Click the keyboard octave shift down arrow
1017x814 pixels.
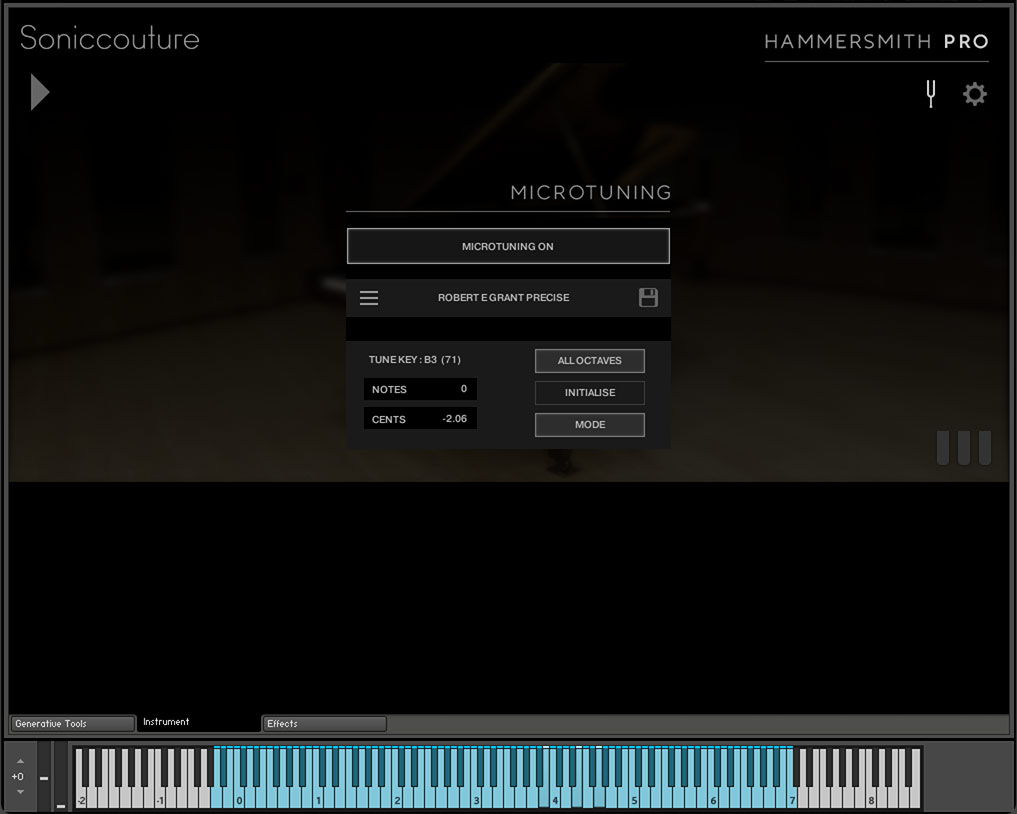(x=20, y=792)
